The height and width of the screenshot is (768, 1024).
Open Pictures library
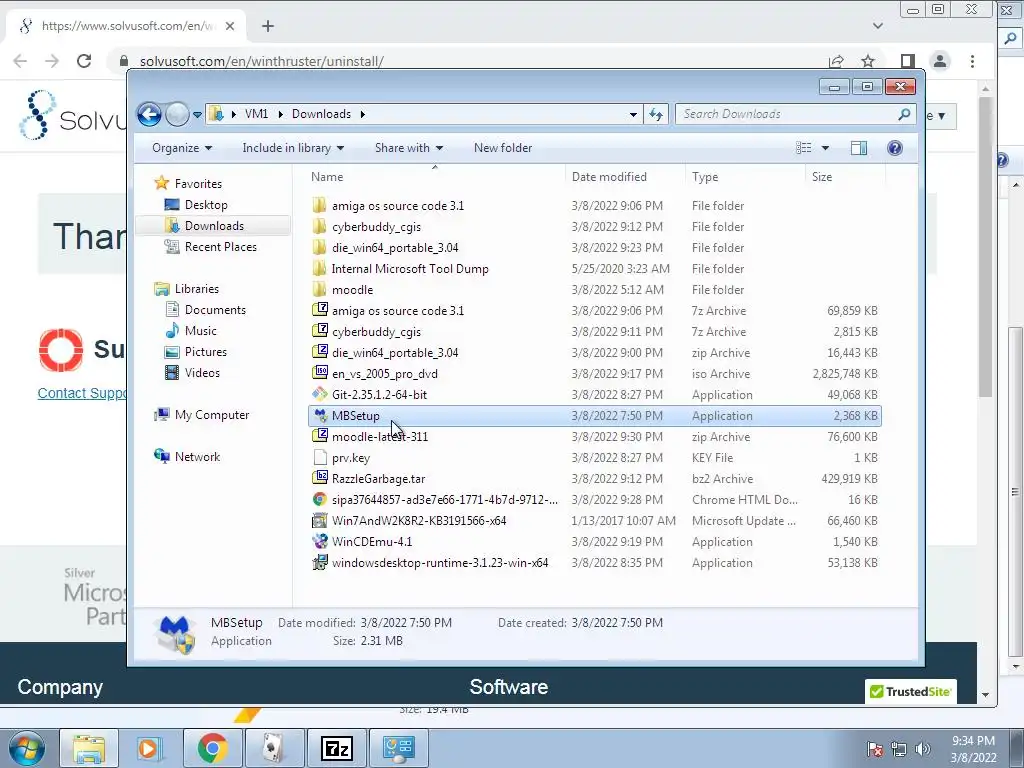point(206,352)
